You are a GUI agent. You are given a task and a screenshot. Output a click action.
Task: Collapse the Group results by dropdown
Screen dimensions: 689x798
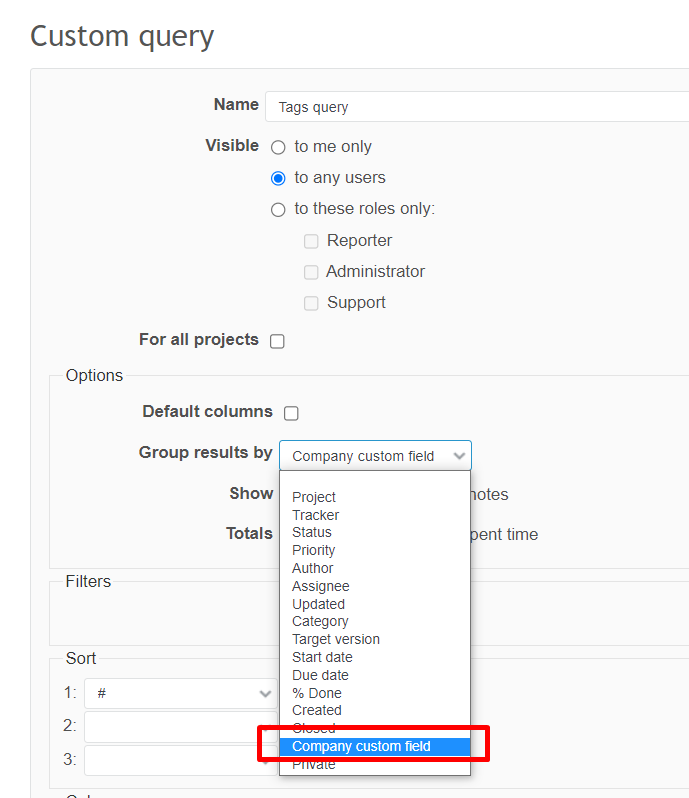click(375, 456)
